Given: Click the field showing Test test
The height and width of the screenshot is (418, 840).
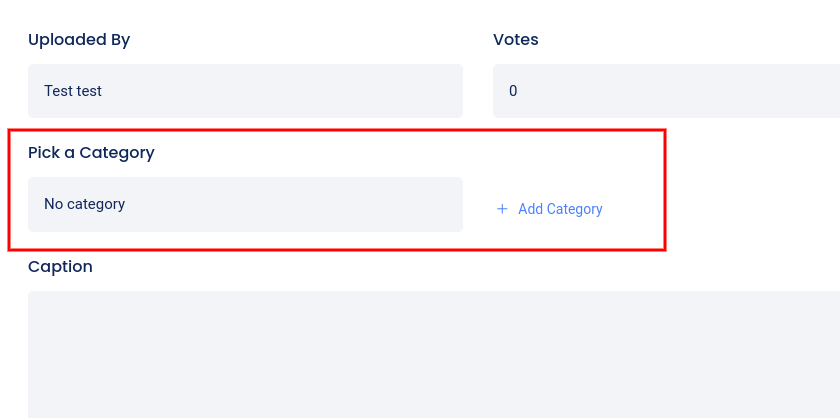Looking at the screenshot, I should click(245, 91).
